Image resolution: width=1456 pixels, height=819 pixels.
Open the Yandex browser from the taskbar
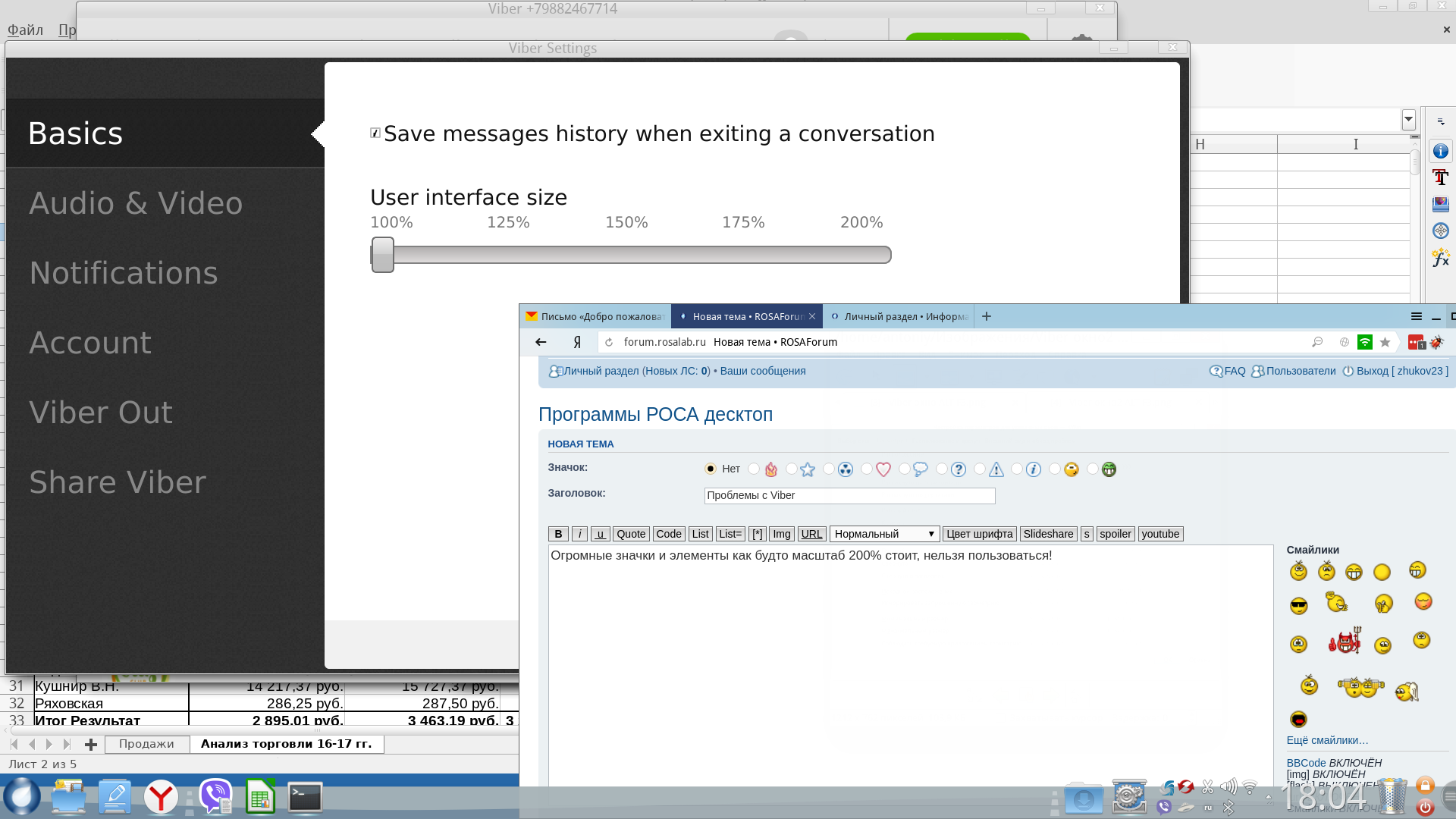click(161, 797)
